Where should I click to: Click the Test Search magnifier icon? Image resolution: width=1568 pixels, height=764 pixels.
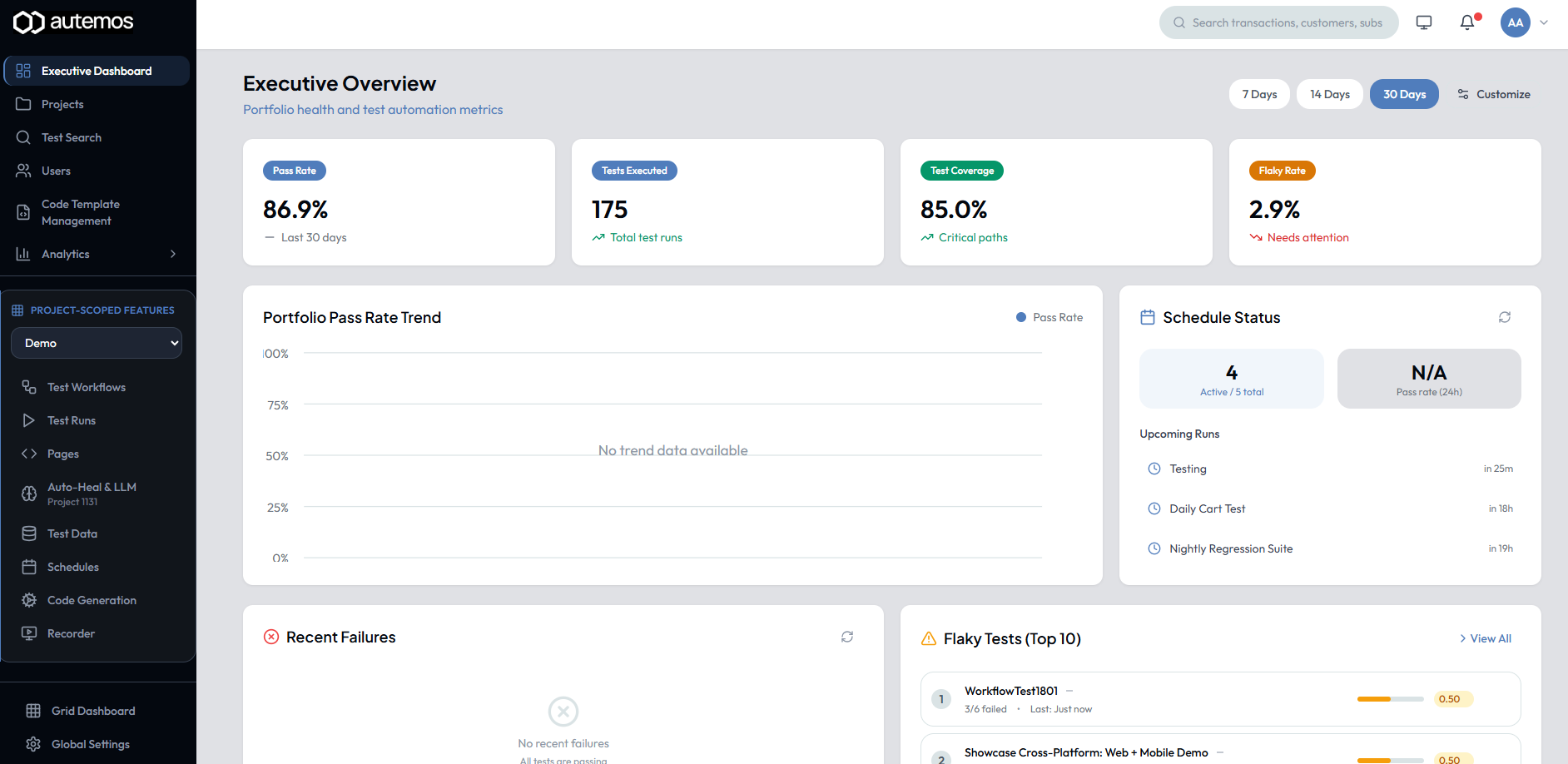23,137
